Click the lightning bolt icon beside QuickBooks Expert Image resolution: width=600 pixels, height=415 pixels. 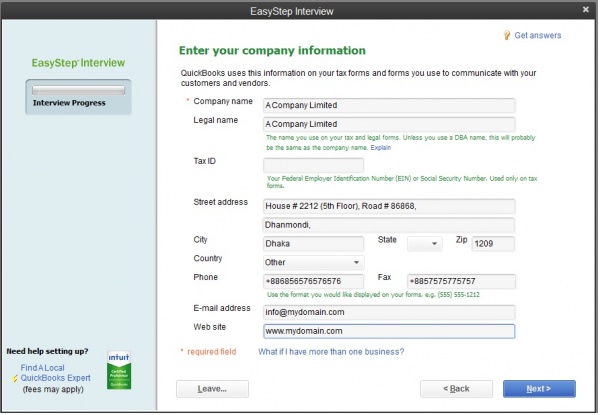(x=15, y=378)
